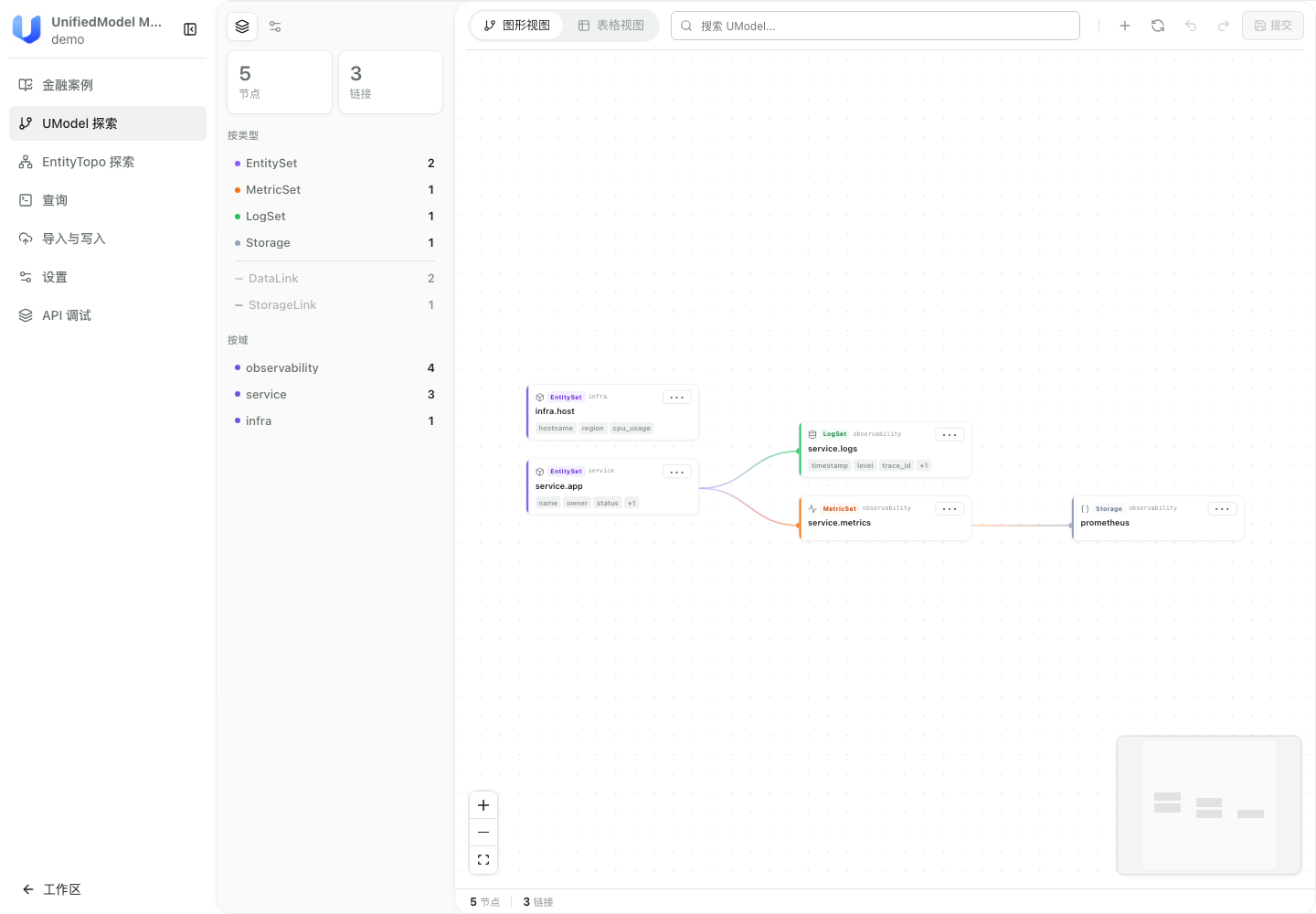The height and width of the screenshot is (914, 1316).
Task: Open more options on service.app node
Action: pyautogui.click(x=676, y=473)
